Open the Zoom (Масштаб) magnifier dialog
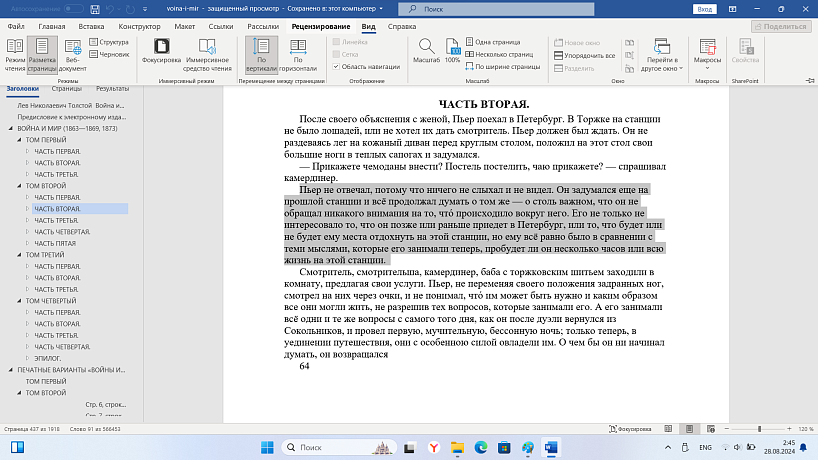Image resolution: width=818 pixels, height=460 pixels. click(x=426, y=51)
